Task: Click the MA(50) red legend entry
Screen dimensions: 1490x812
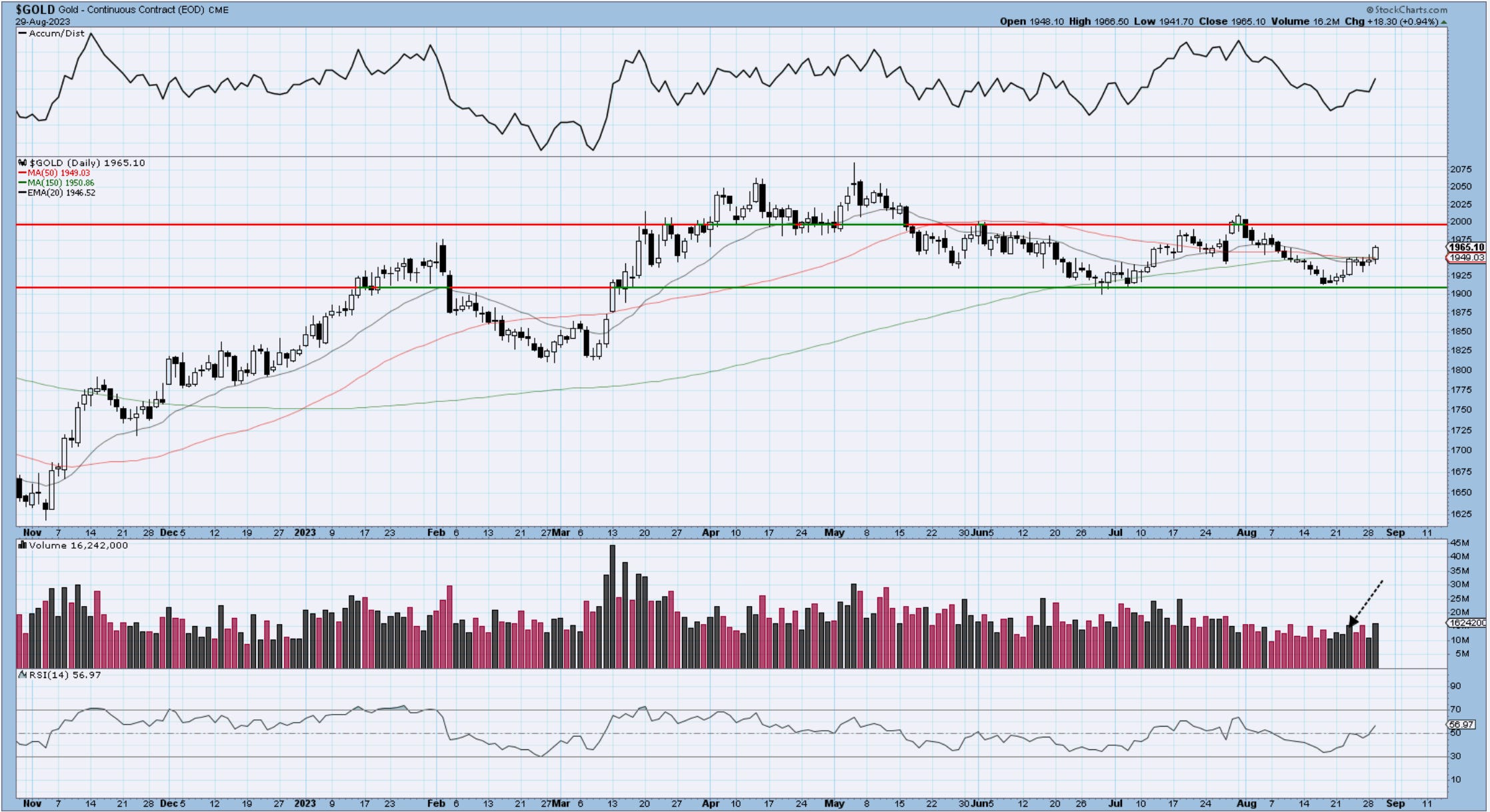Action: click(59, 173)
